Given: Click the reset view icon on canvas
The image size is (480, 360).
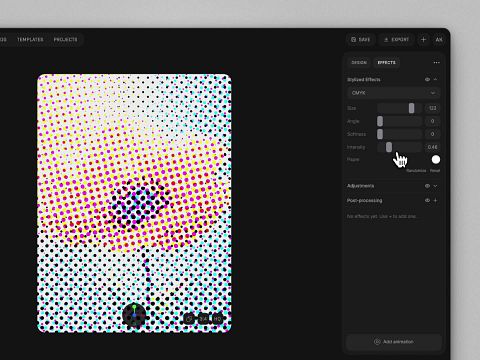Looking at the screenshot, I should point(189,319).
